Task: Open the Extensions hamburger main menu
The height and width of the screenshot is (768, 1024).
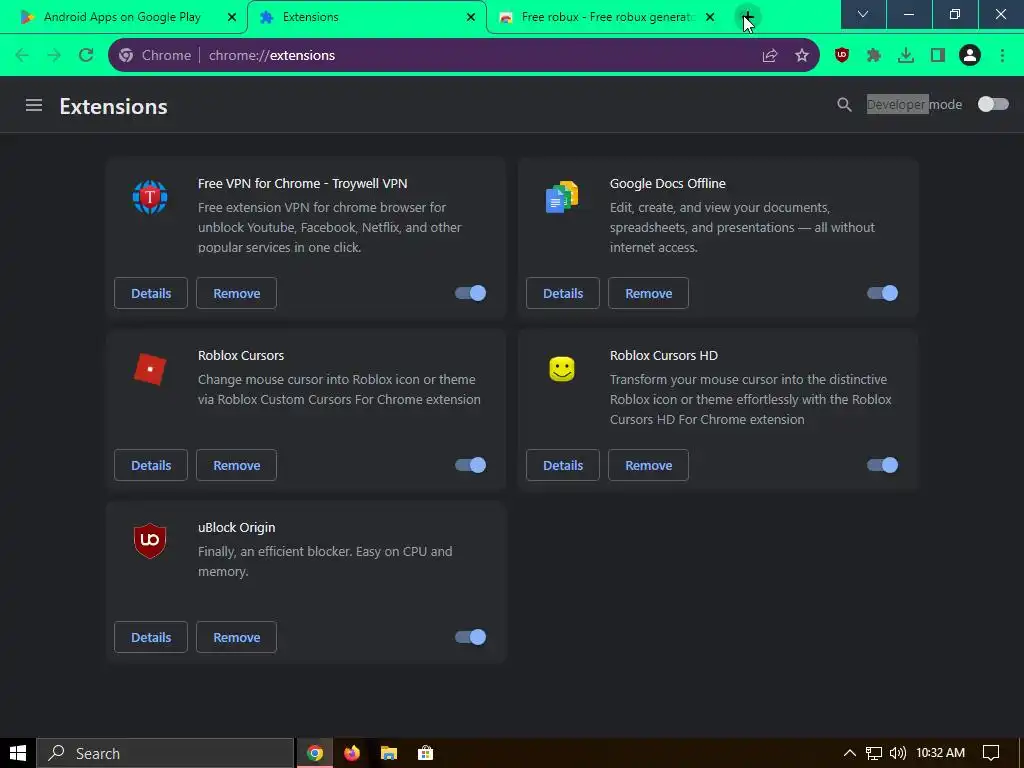Action: (34, 105)
